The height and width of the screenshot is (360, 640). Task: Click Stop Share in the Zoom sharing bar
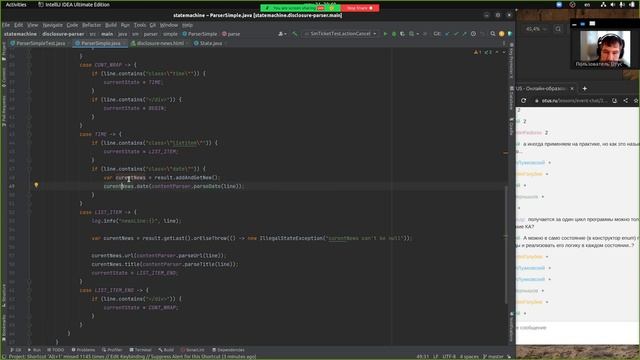(x=360, y=8)
